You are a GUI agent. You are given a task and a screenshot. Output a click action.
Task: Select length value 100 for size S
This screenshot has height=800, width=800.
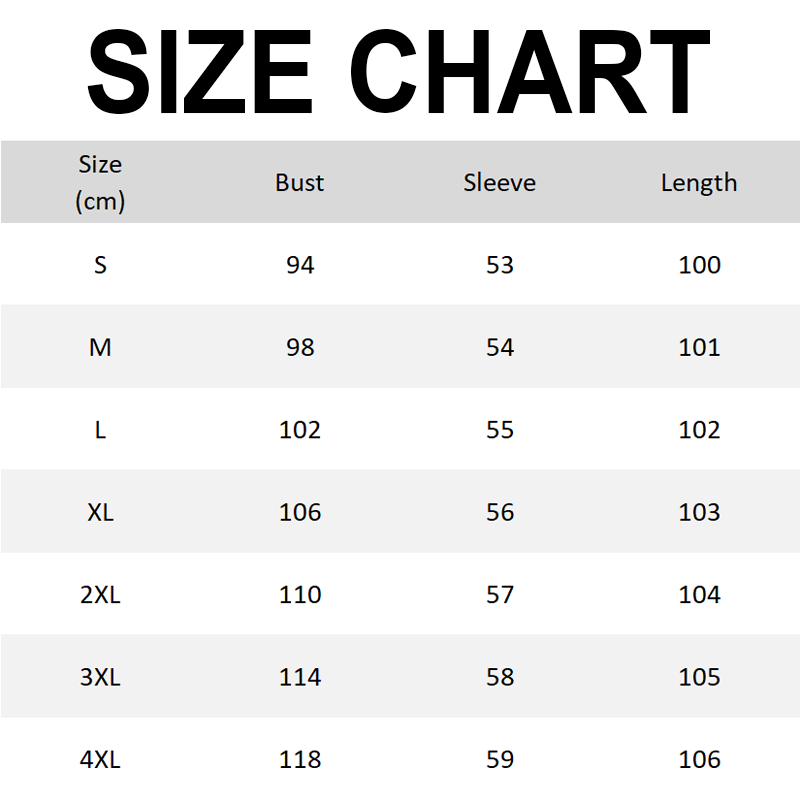coord(699,265)
